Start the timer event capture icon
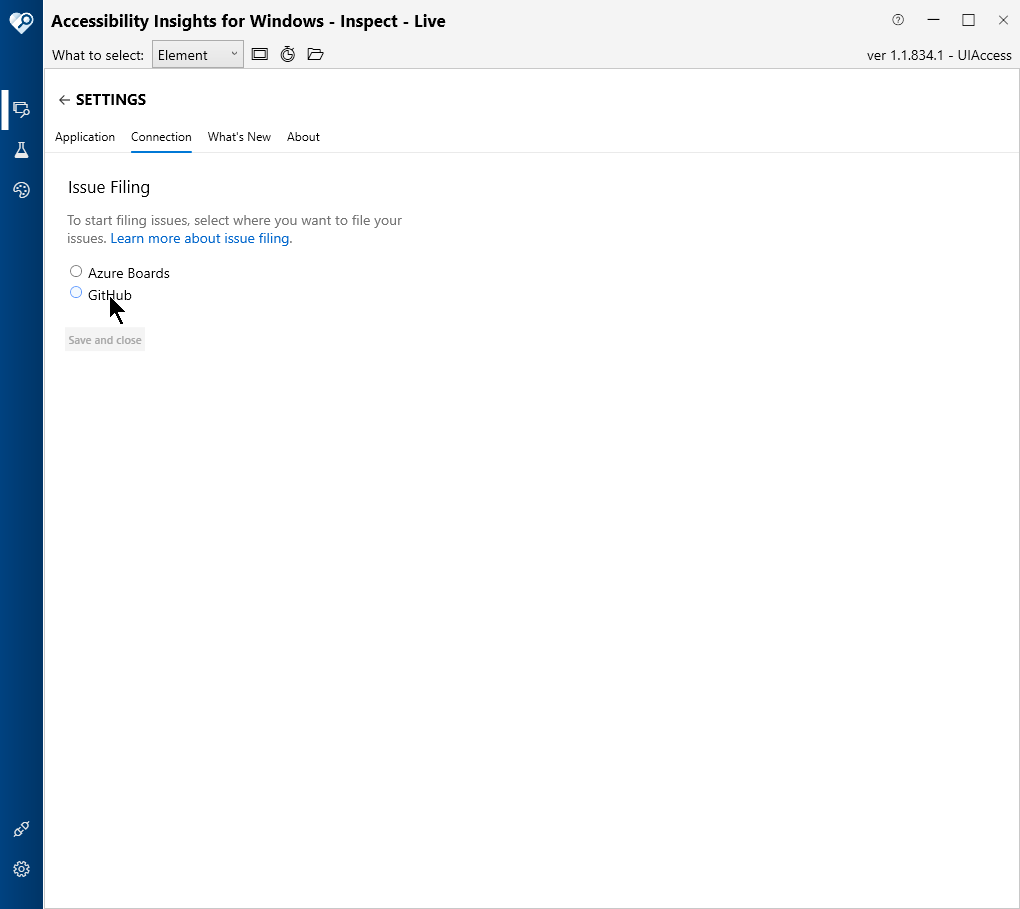 click(288, 54)
